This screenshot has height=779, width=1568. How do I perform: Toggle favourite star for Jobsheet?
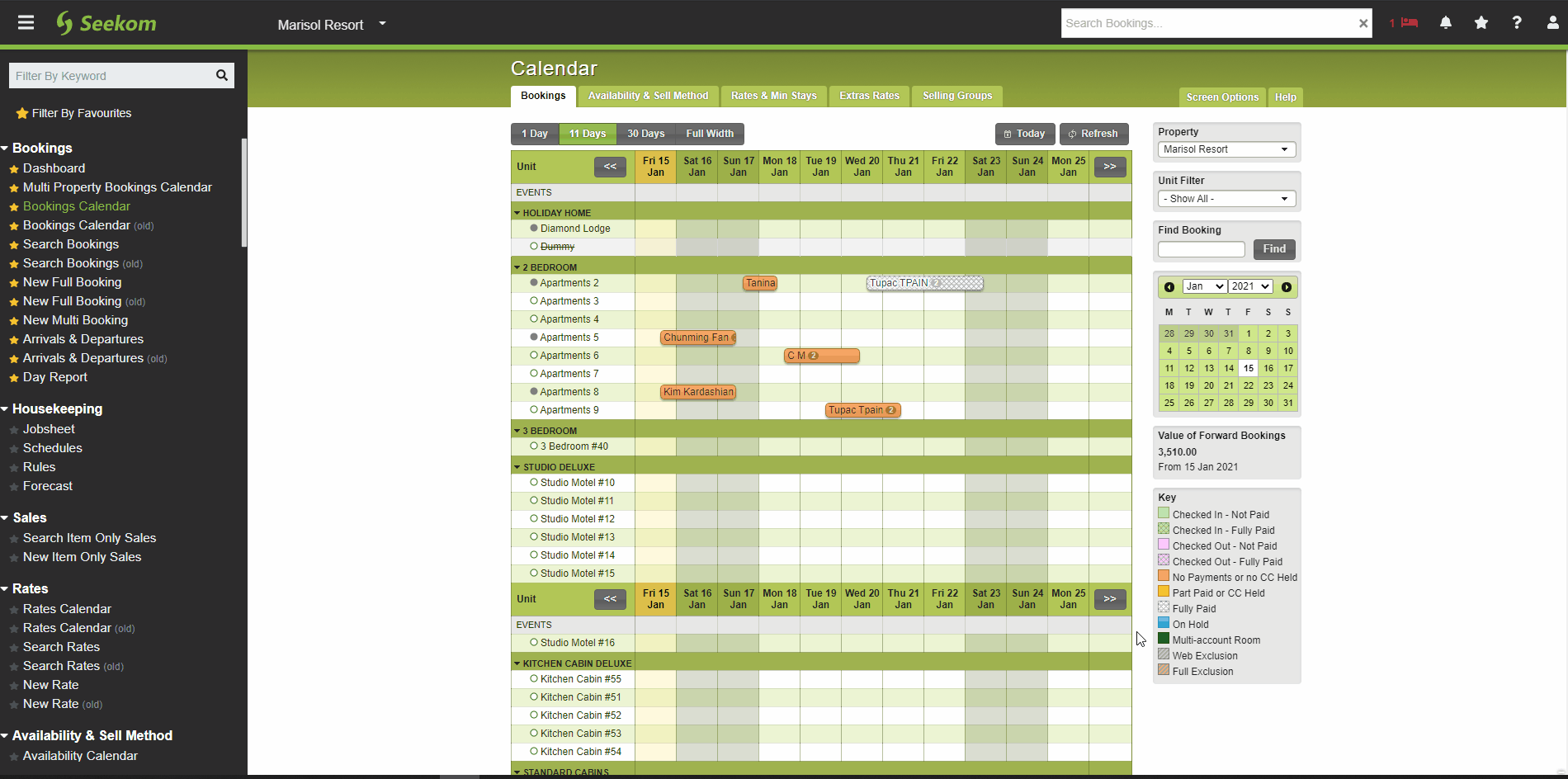tap(14, 430)
